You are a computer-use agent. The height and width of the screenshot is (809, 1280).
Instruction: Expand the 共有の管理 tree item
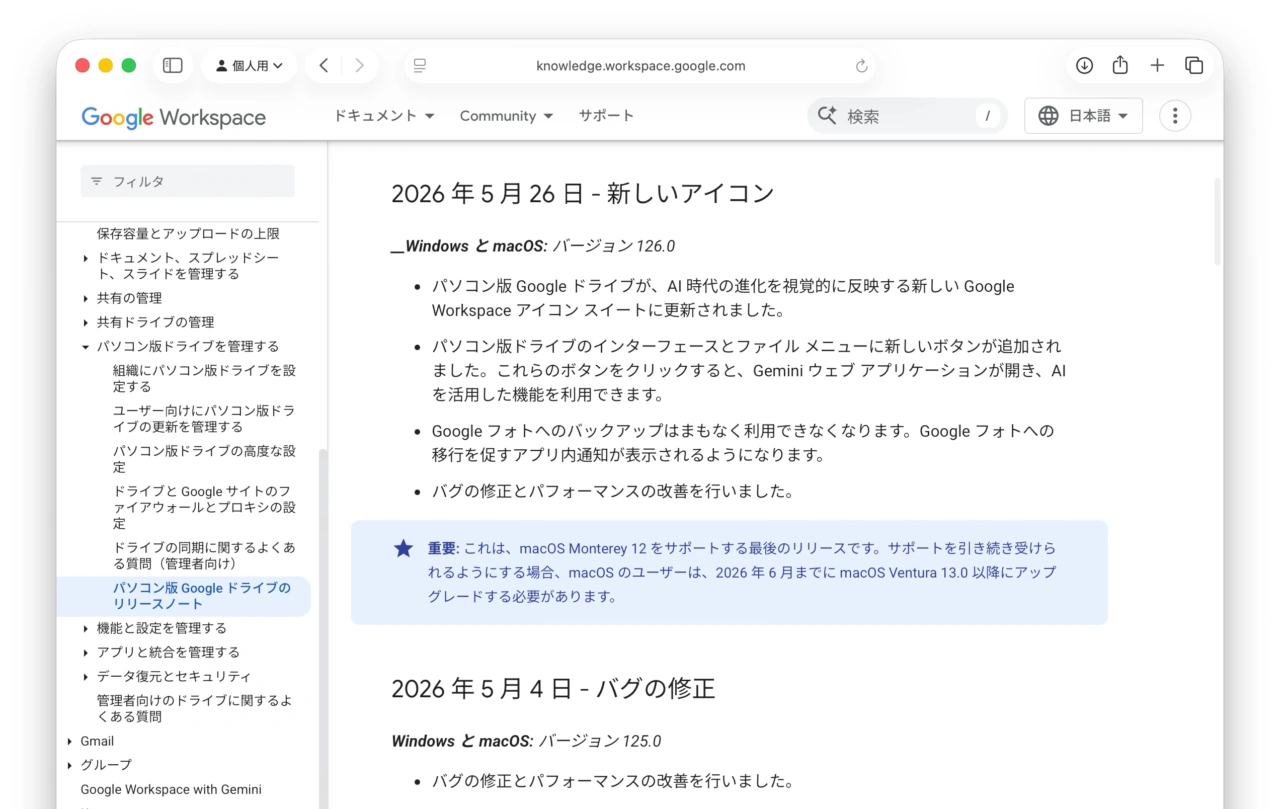(86, 298)
